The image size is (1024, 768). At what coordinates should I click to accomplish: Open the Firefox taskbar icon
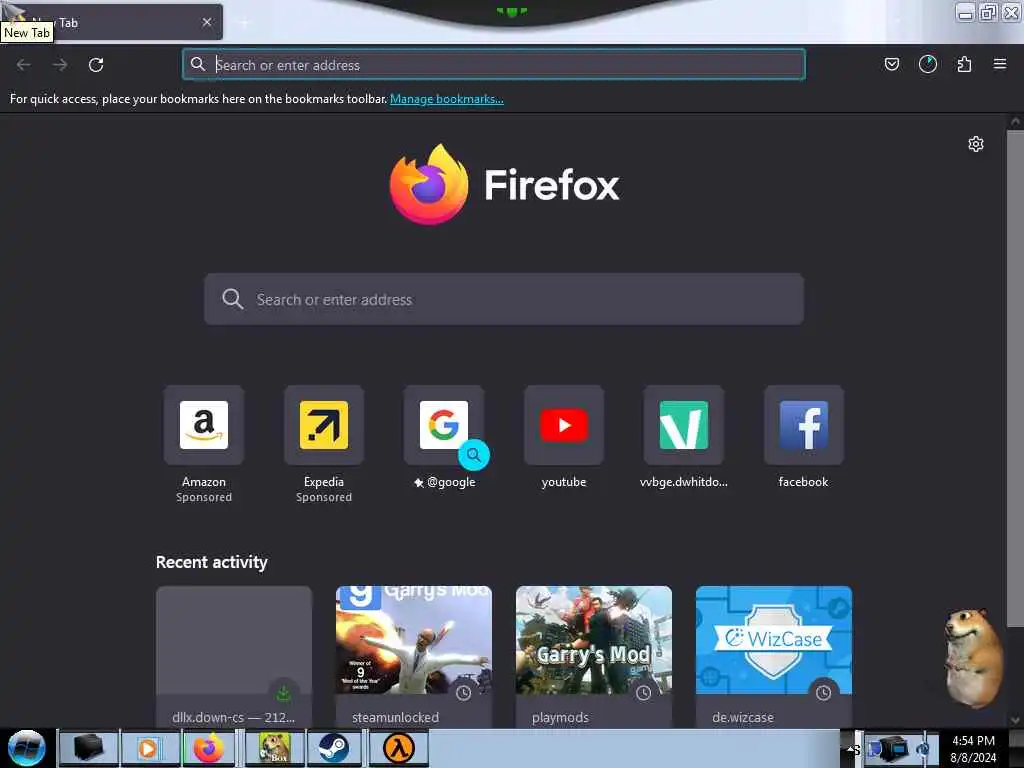coord(209,748)
